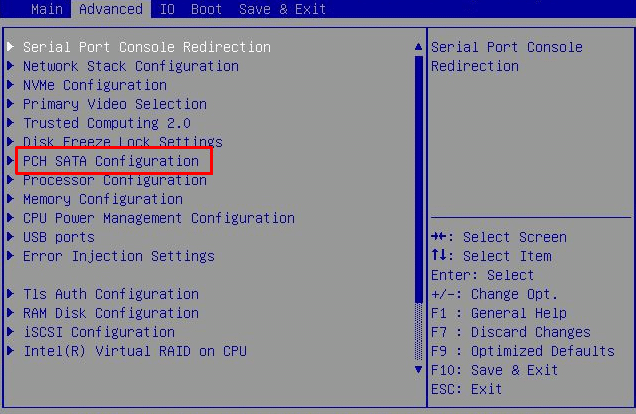Screen dimensions: 636x414
Task: Choose PCH SATA Configuration
Action: [x=110, y=161]
